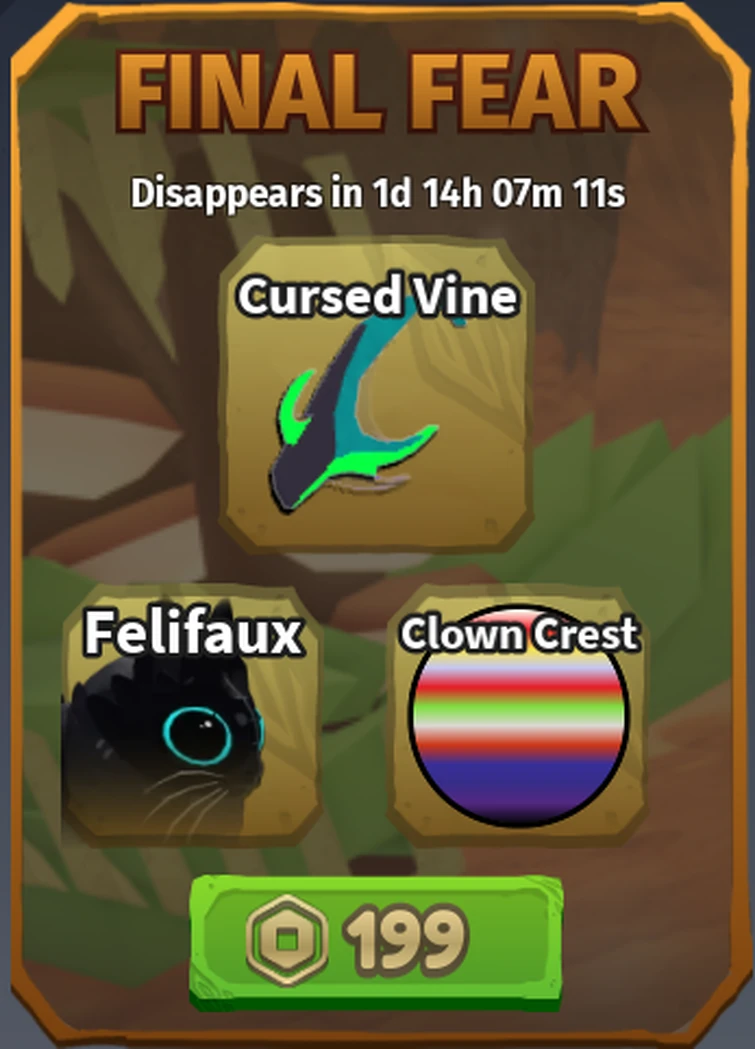Screen dimensions: 755x1049
Task: Open the Cursed Vine item tile
Action: [376, 396]
